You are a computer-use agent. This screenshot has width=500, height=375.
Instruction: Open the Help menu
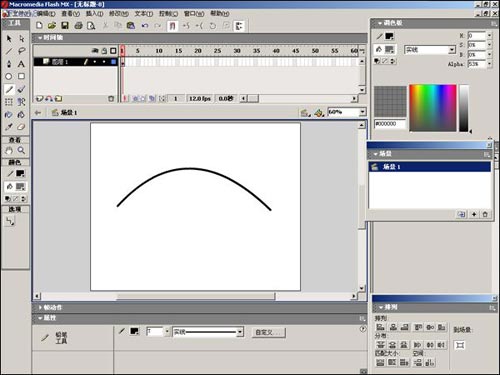(220, 13)
